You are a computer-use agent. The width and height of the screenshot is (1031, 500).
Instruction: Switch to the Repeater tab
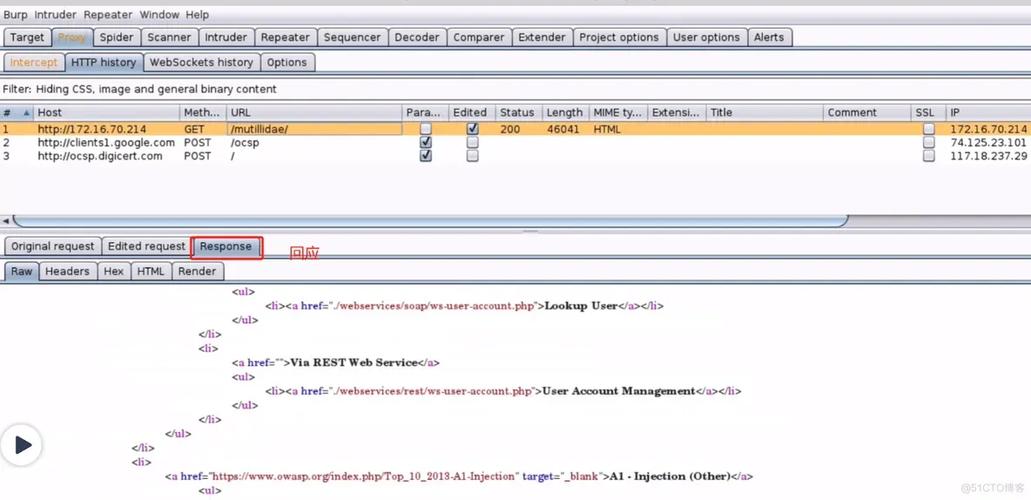pyautogui.click(x=285, y=37)
